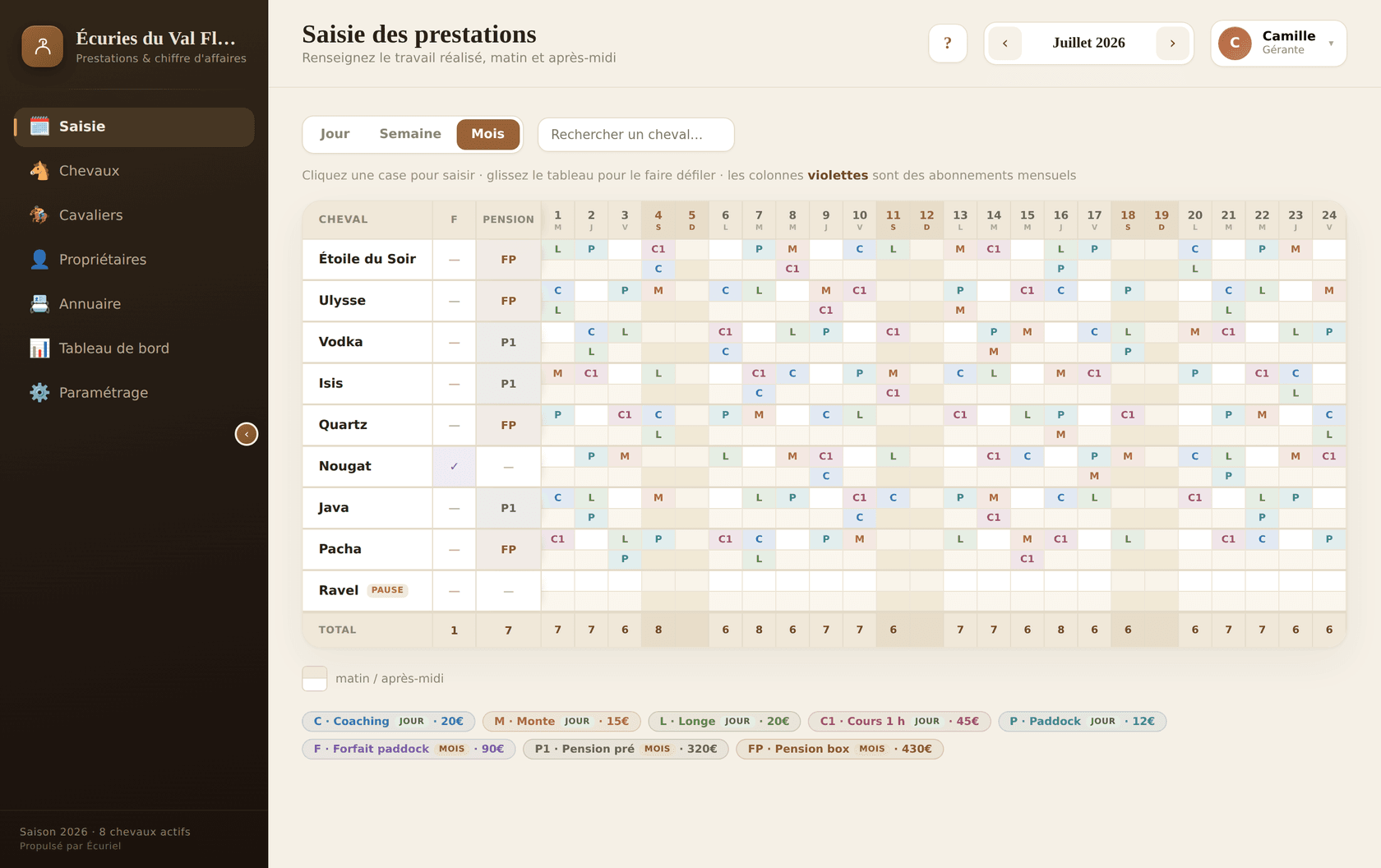Open pension FP cell for Étoile du Soir
The width and height of the screenshot is (1381, 868).
tap(508, 259)
